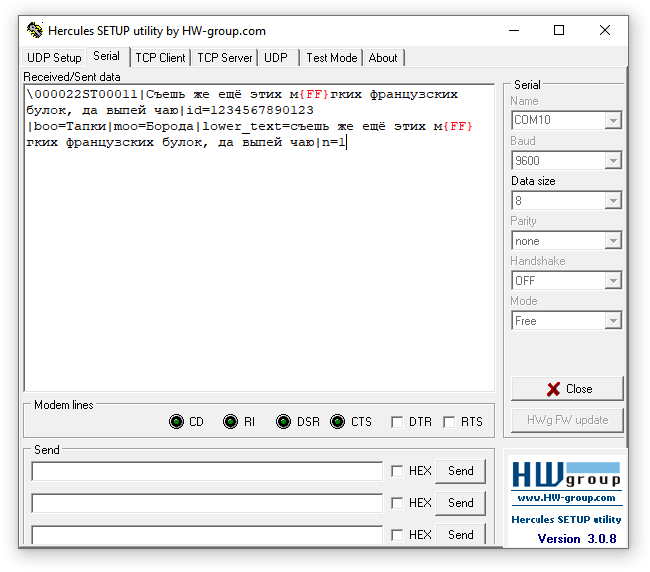Open the Handshake OFF dropdown
The width and height of the screenshot is (650, 572).
(x=613, y=281)
